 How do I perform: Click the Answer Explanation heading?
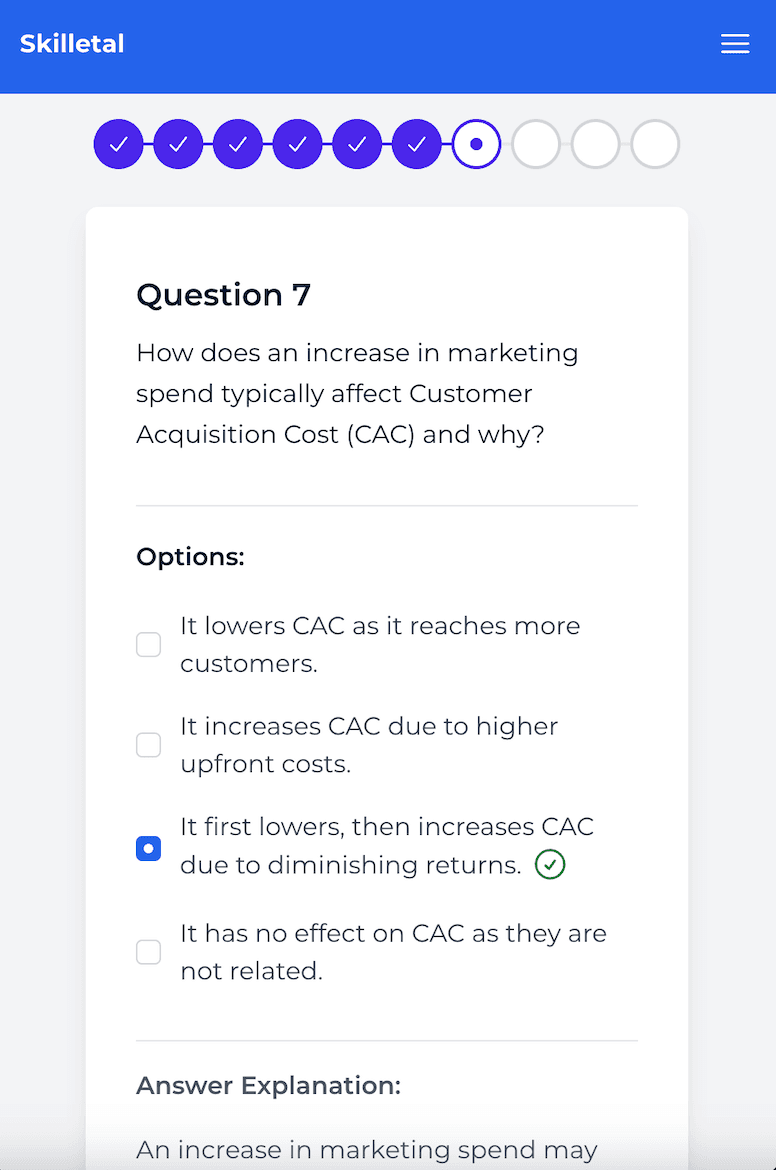click(x=268, y=1086)
